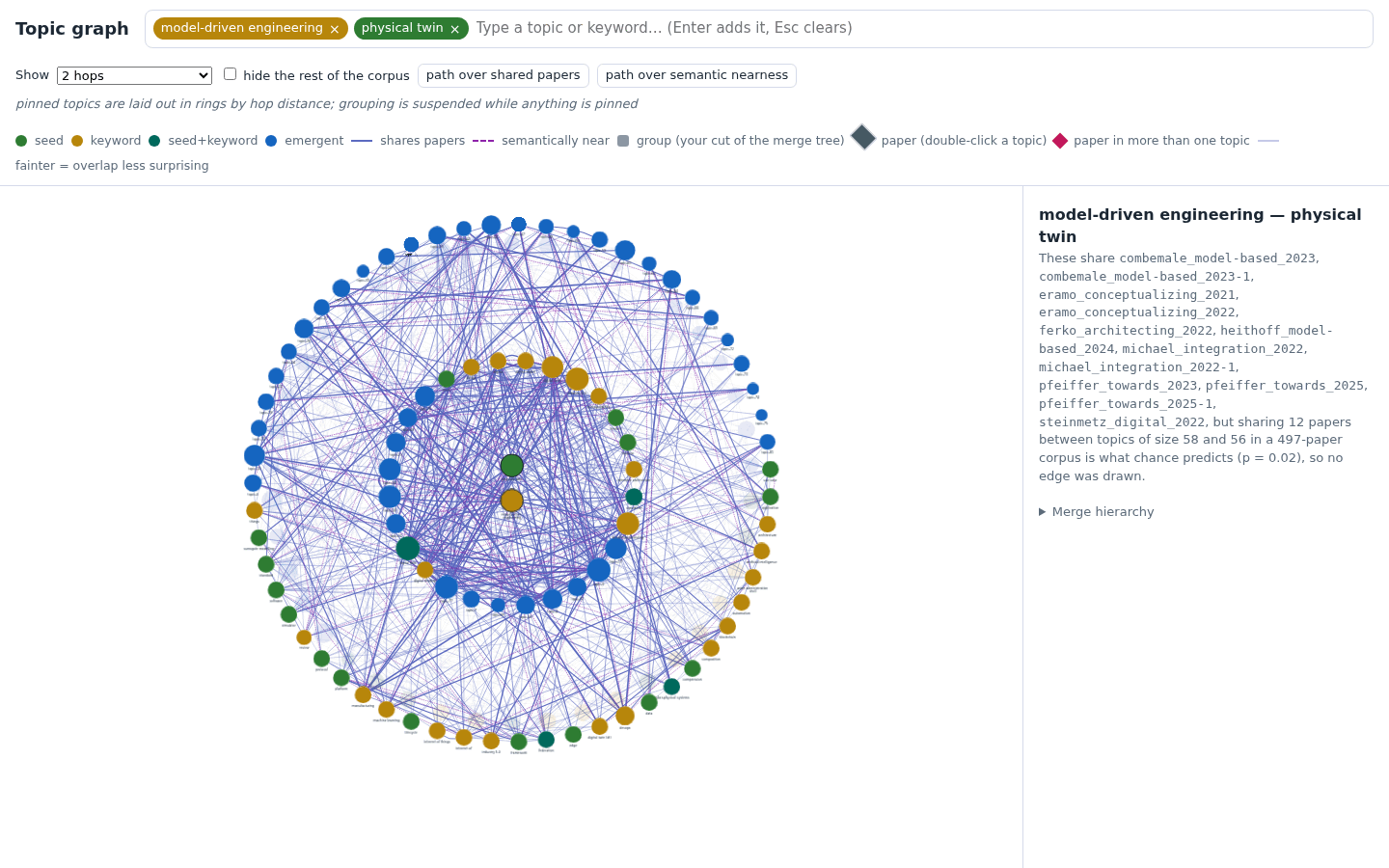This screenshot has width=1389, height=868.
Task: Click the gray group legend square
Action: click(x=623, y=141)
